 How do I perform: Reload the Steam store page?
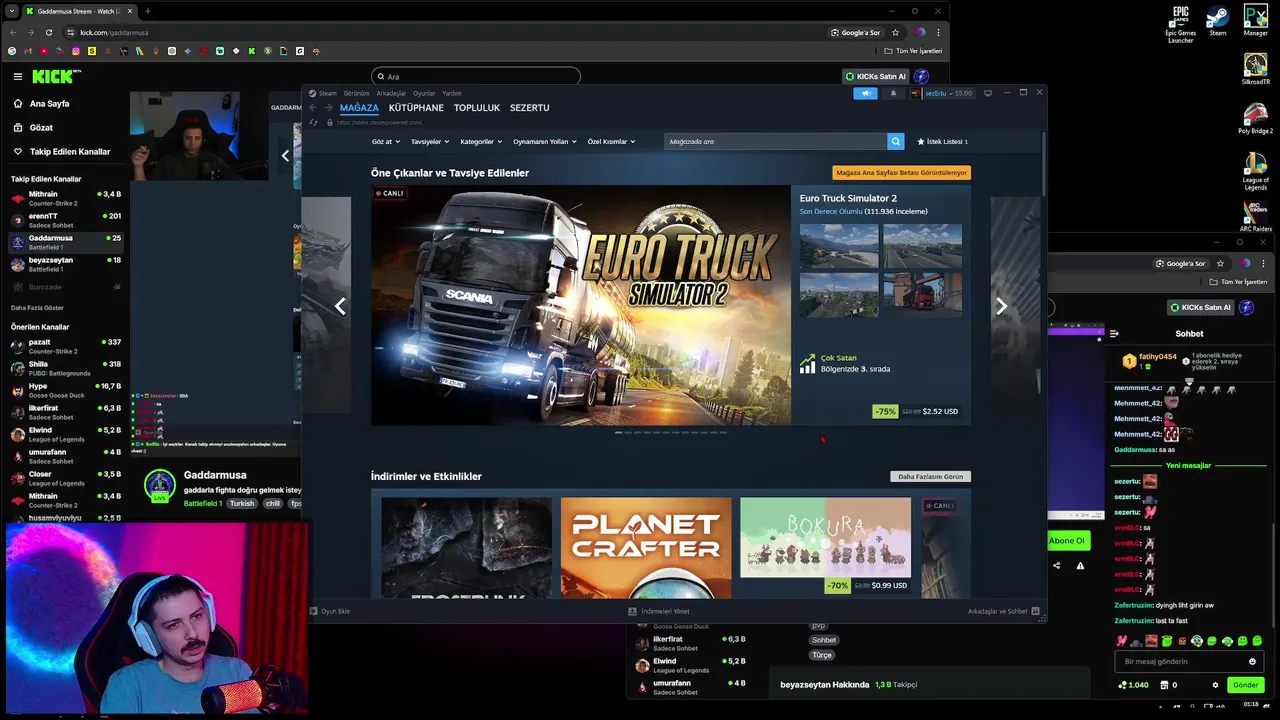point(314,122)
